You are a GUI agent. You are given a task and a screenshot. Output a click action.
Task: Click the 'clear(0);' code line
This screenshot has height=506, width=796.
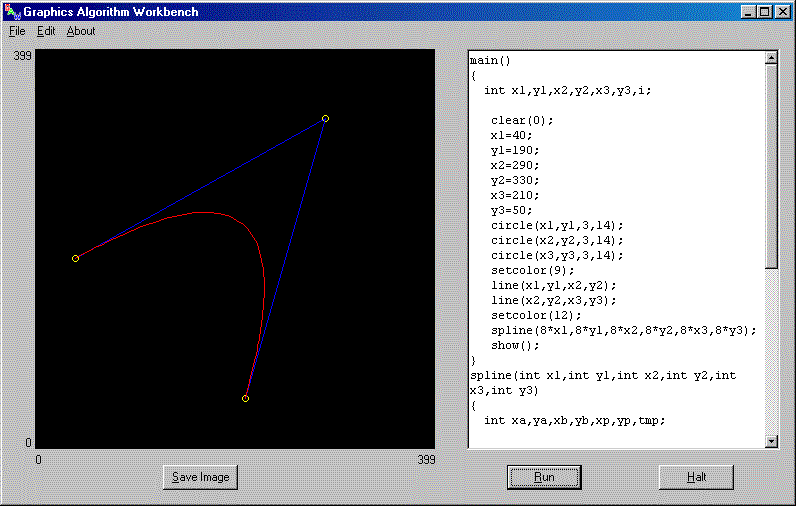[522, 121]
